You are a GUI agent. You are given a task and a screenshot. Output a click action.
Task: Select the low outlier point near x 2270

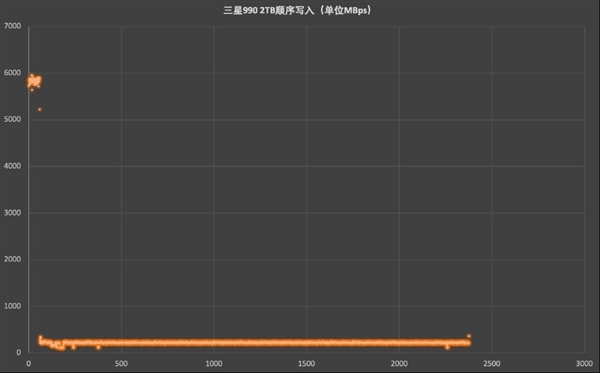pyautogui.click(x=447, y=347)
